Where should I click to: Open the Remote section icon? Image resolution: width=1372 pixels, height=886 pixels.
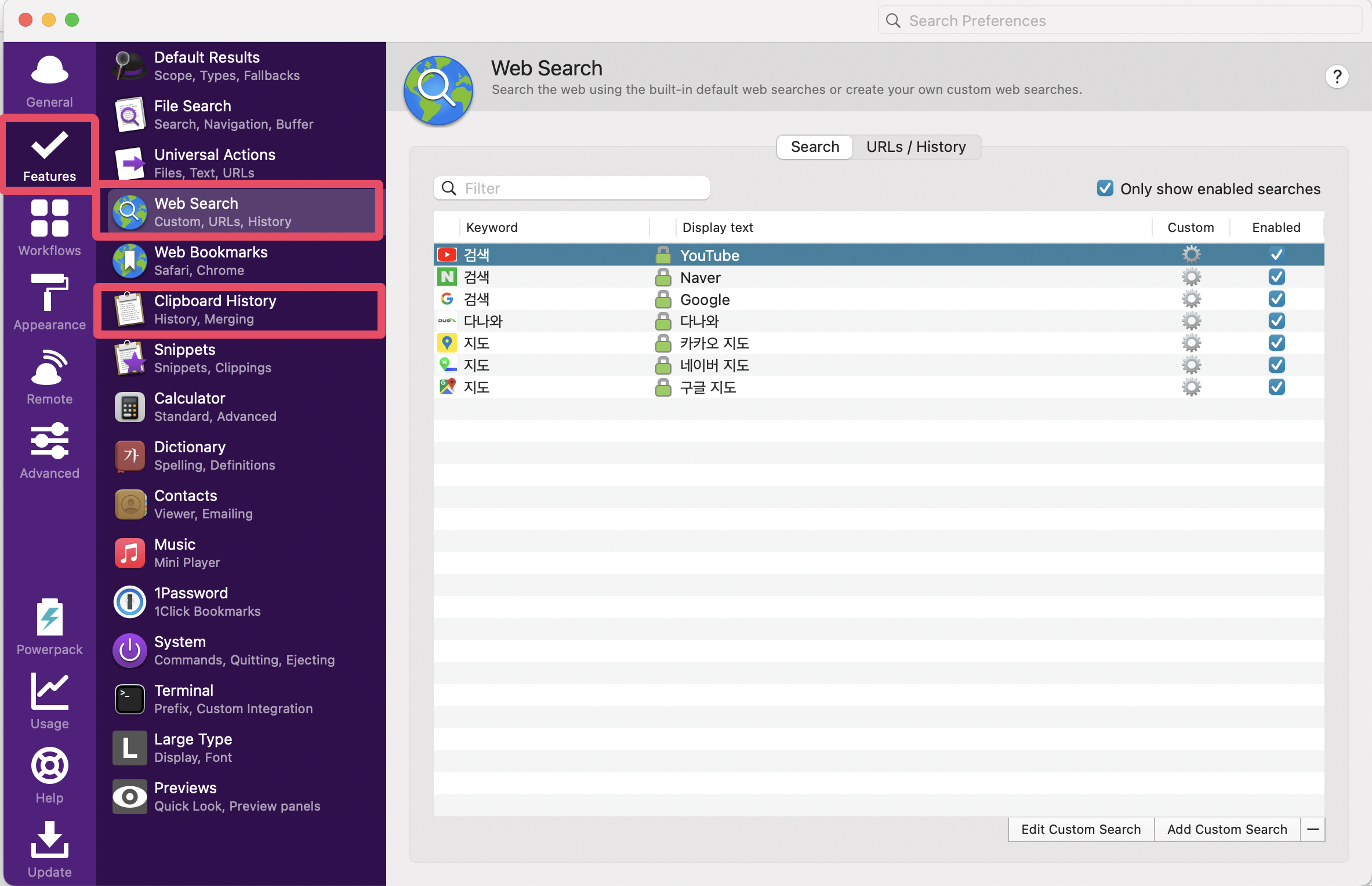coord(49,366)
